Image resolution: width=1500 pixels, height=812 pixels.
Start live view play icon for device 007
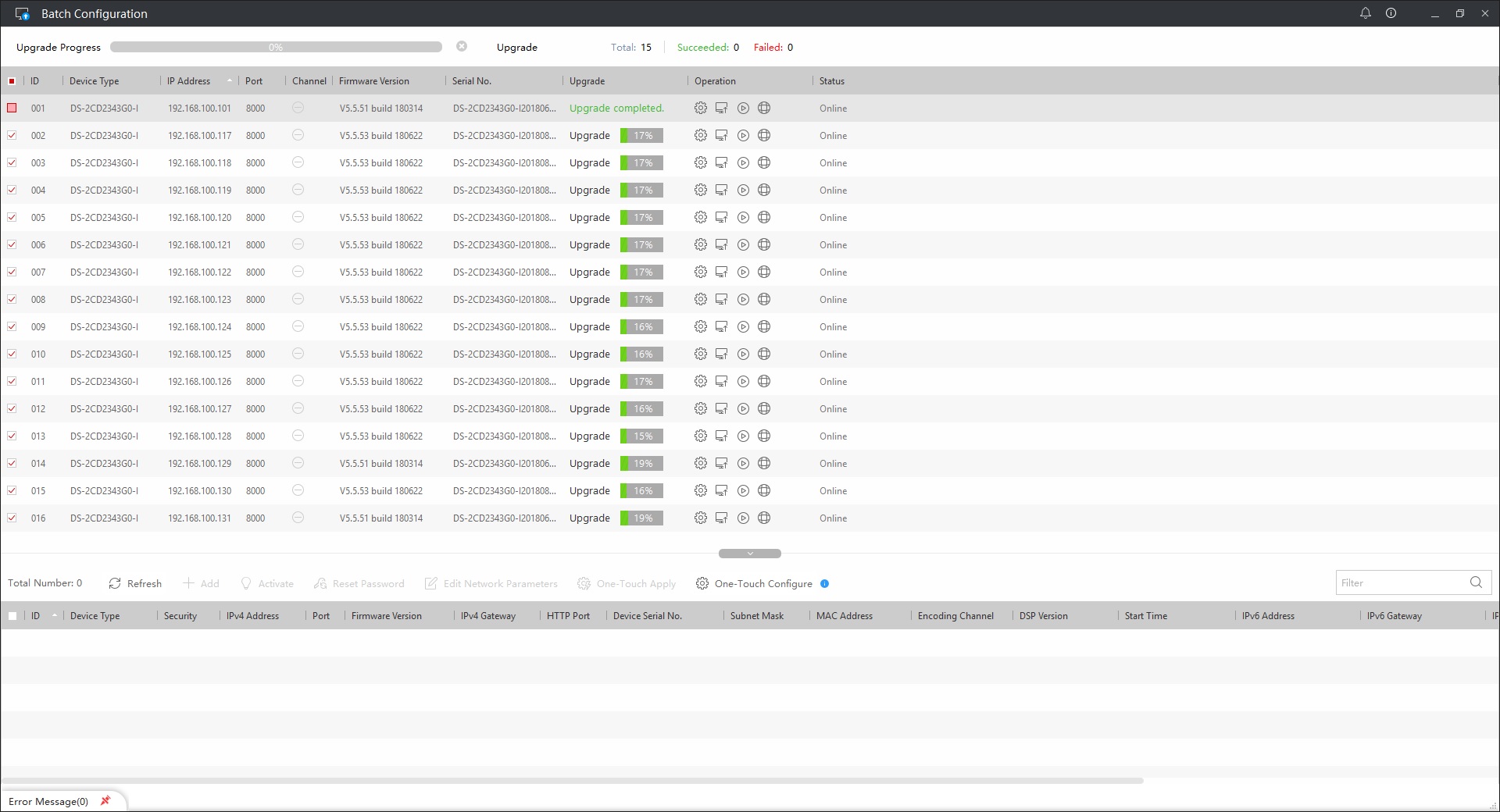(x=743, y=272)
